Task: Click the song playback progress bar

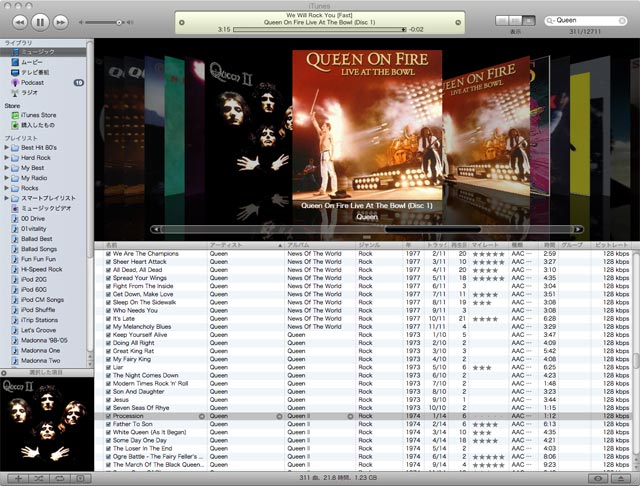Action: [x=320, y=29]
